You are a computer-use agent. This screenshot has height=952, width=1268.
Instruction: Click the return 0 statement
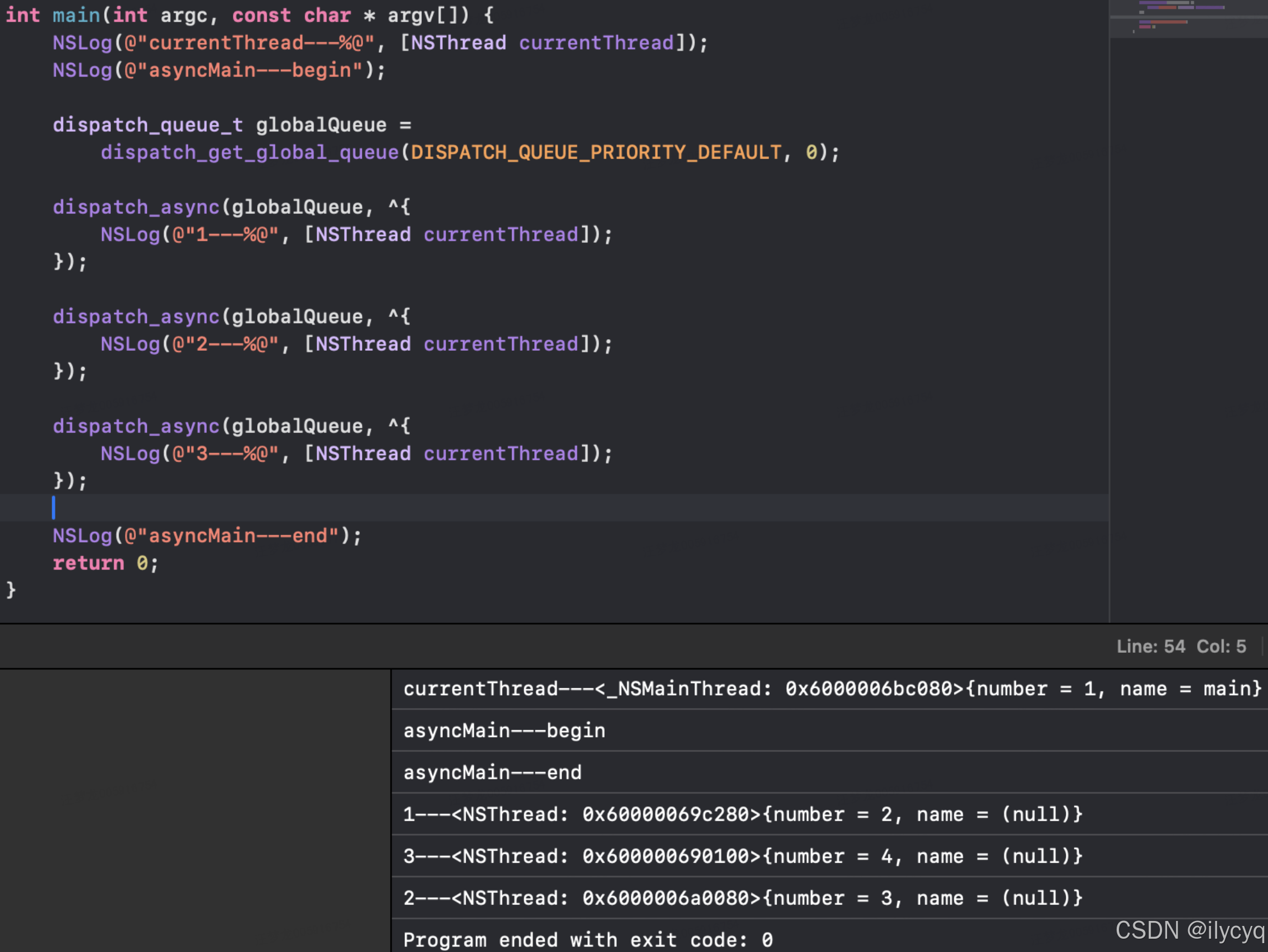(x=105, y=563)
